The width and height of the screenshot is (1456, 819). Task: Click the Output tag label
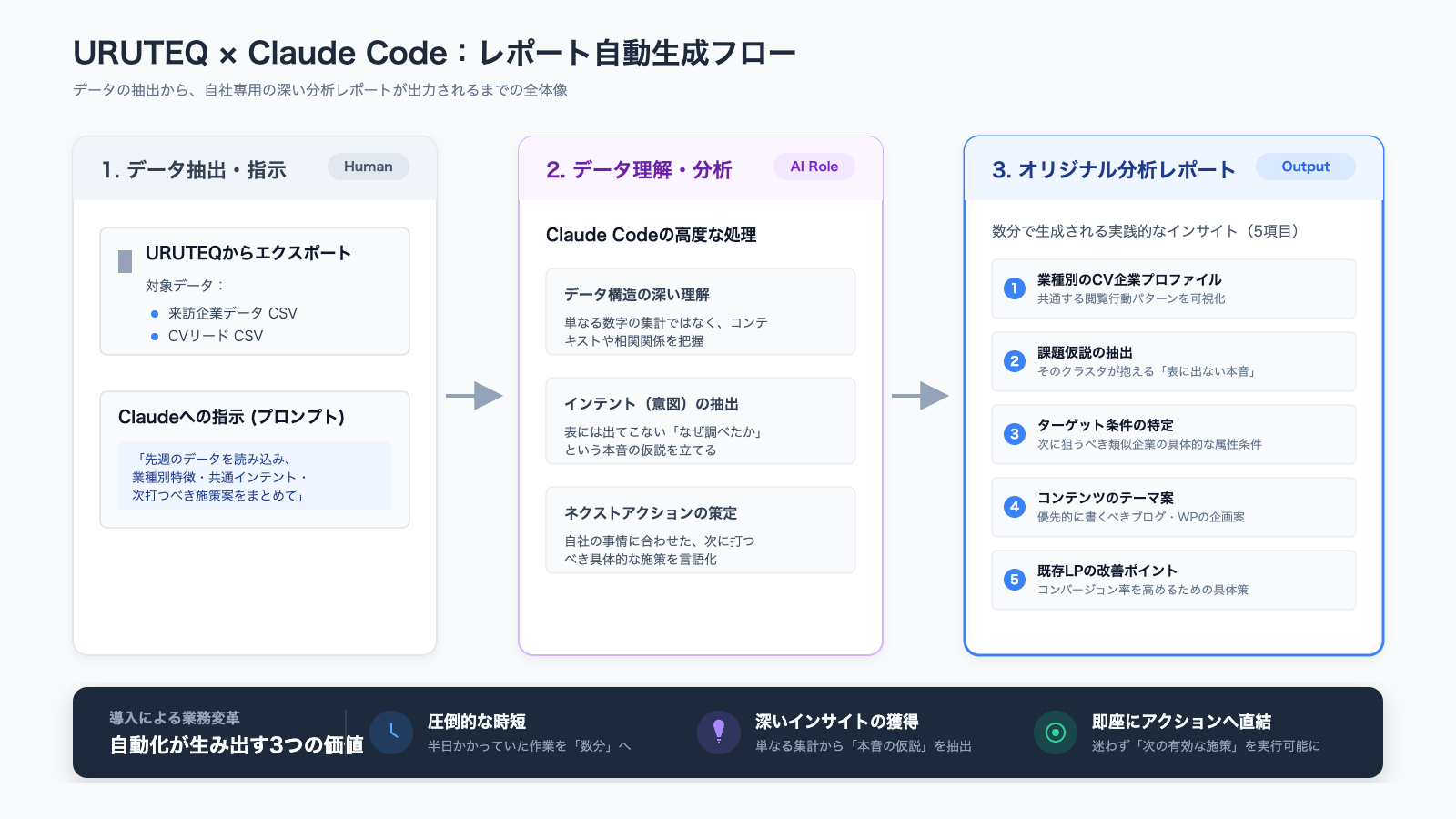click(1305, 167)
